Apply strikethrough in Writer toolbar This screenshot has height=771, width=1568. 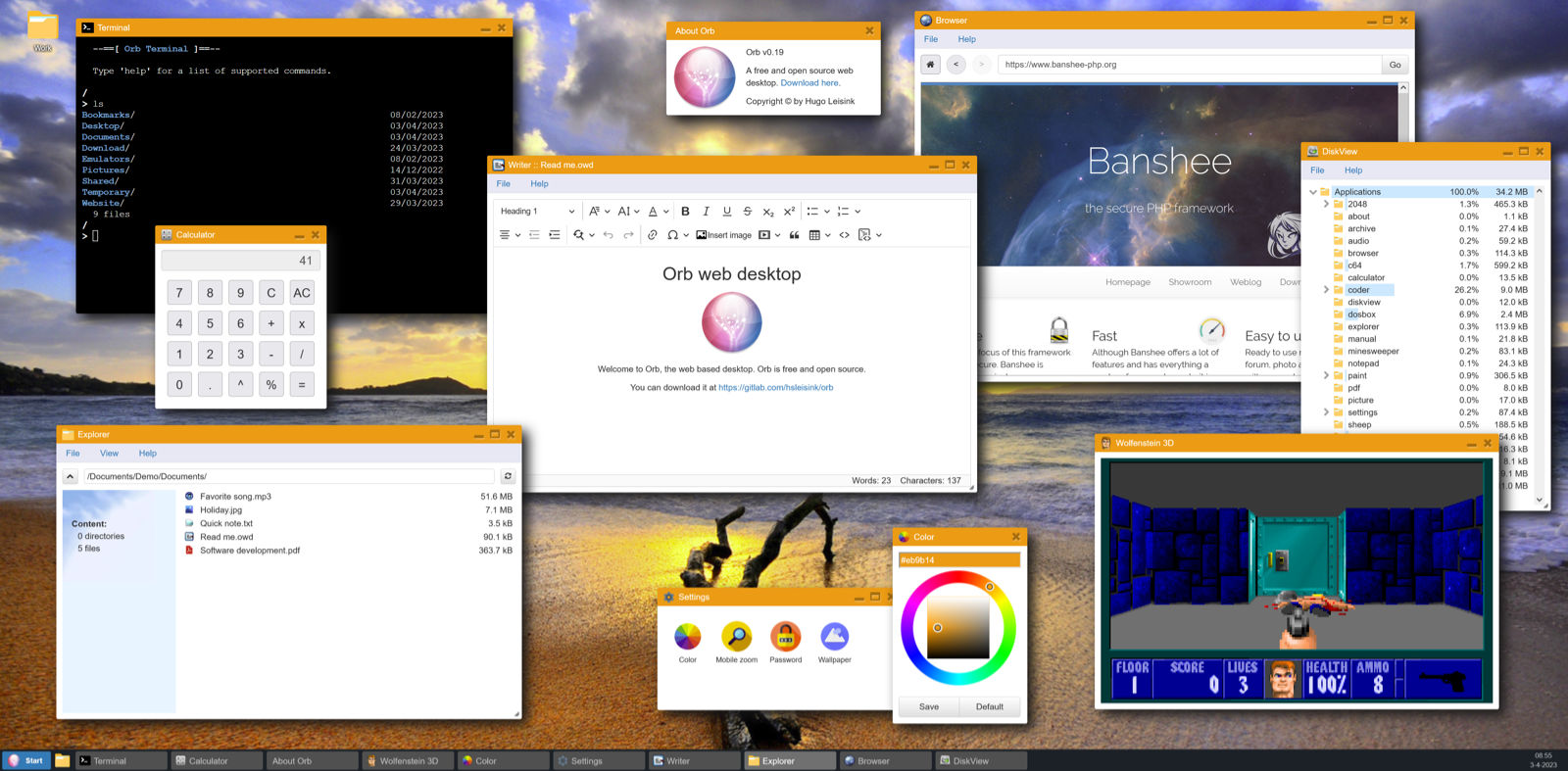[x=747, y=212]
